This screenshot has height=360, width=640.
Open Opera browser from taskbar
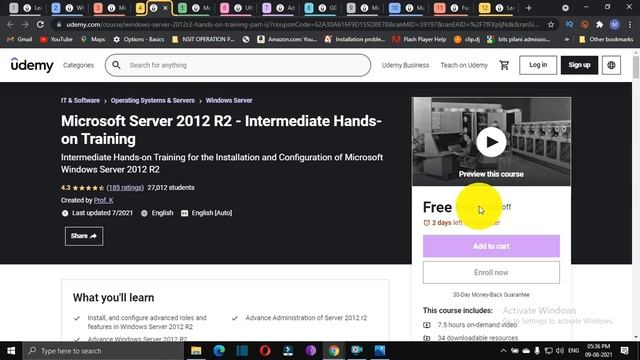tap(265, 351)
